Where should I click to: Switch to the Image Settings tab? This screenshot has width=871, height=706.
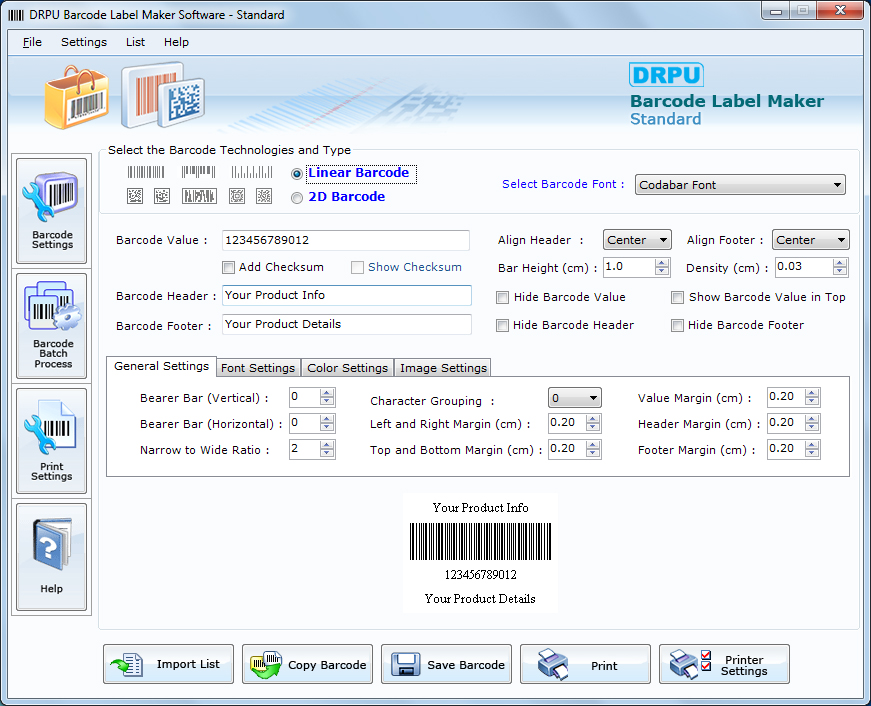443,368
